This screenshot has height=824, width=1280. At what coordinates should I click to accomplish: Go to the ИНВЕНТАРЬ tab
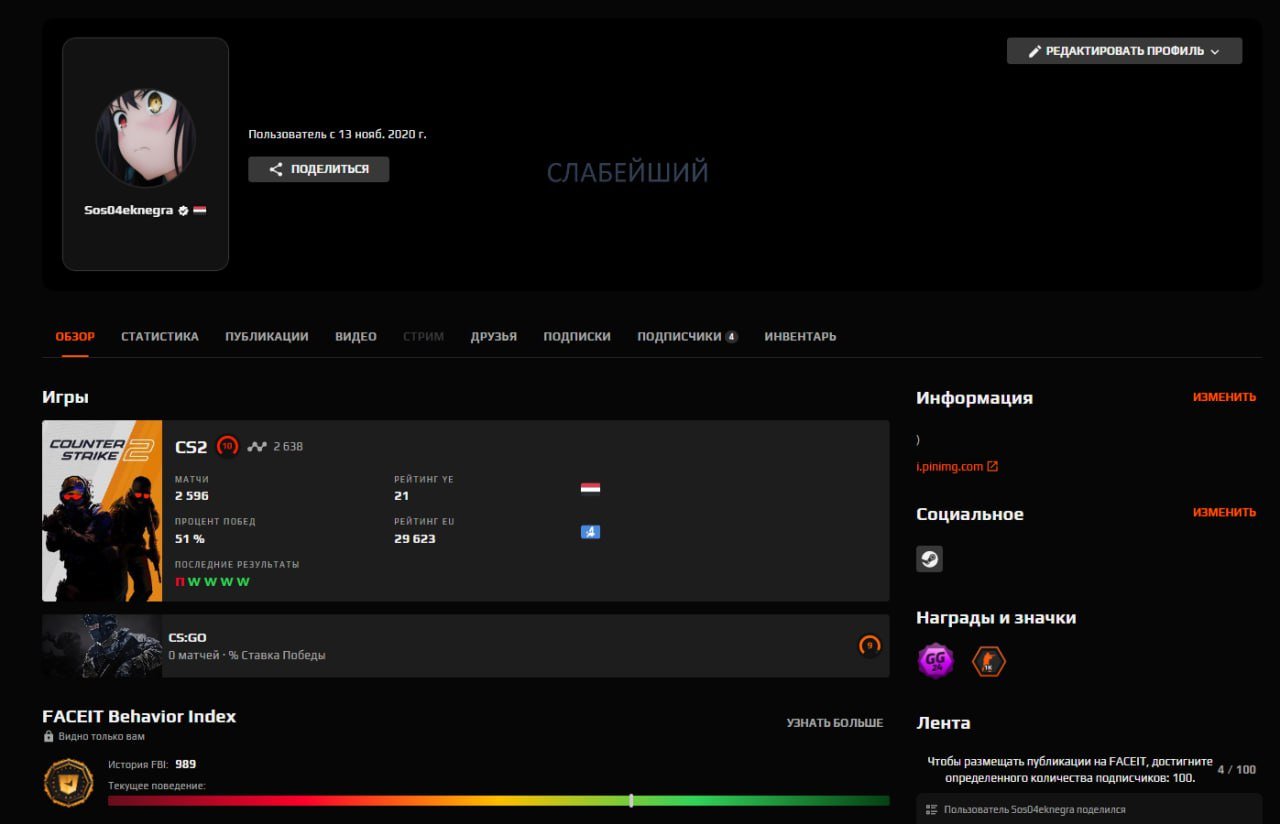click(x=800, y=337)
